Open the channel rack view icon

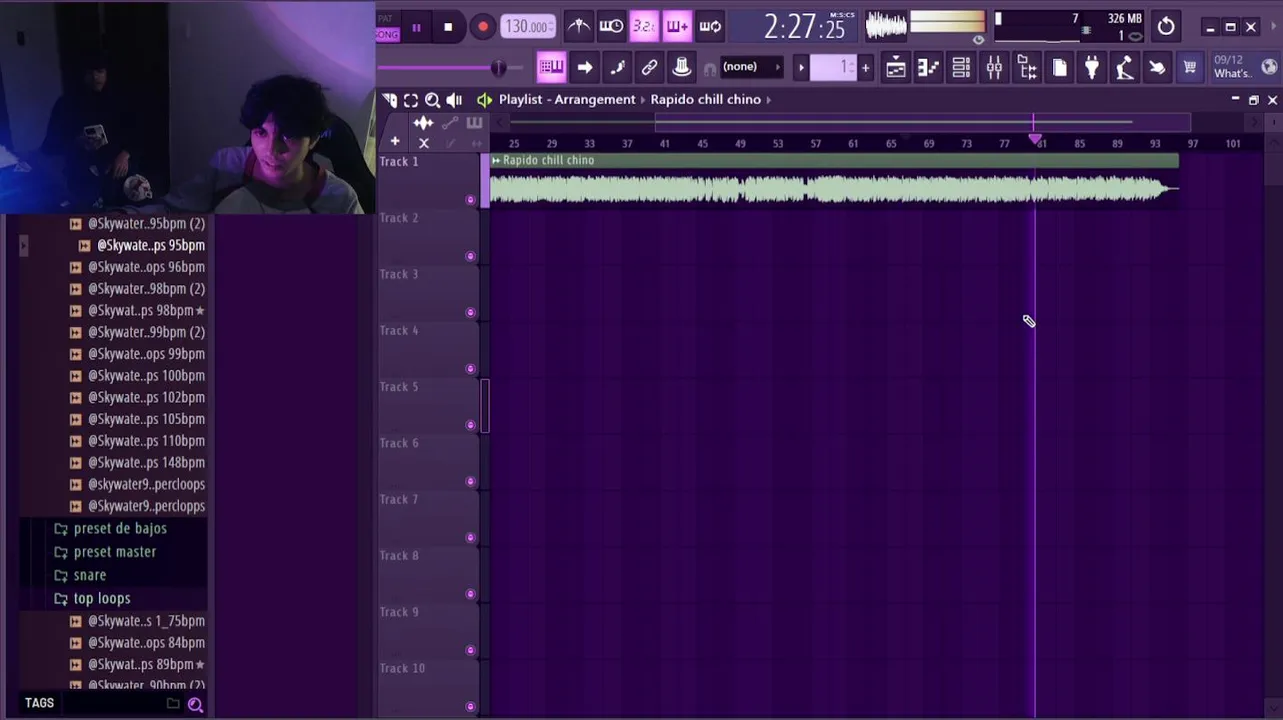click(961, 67)
